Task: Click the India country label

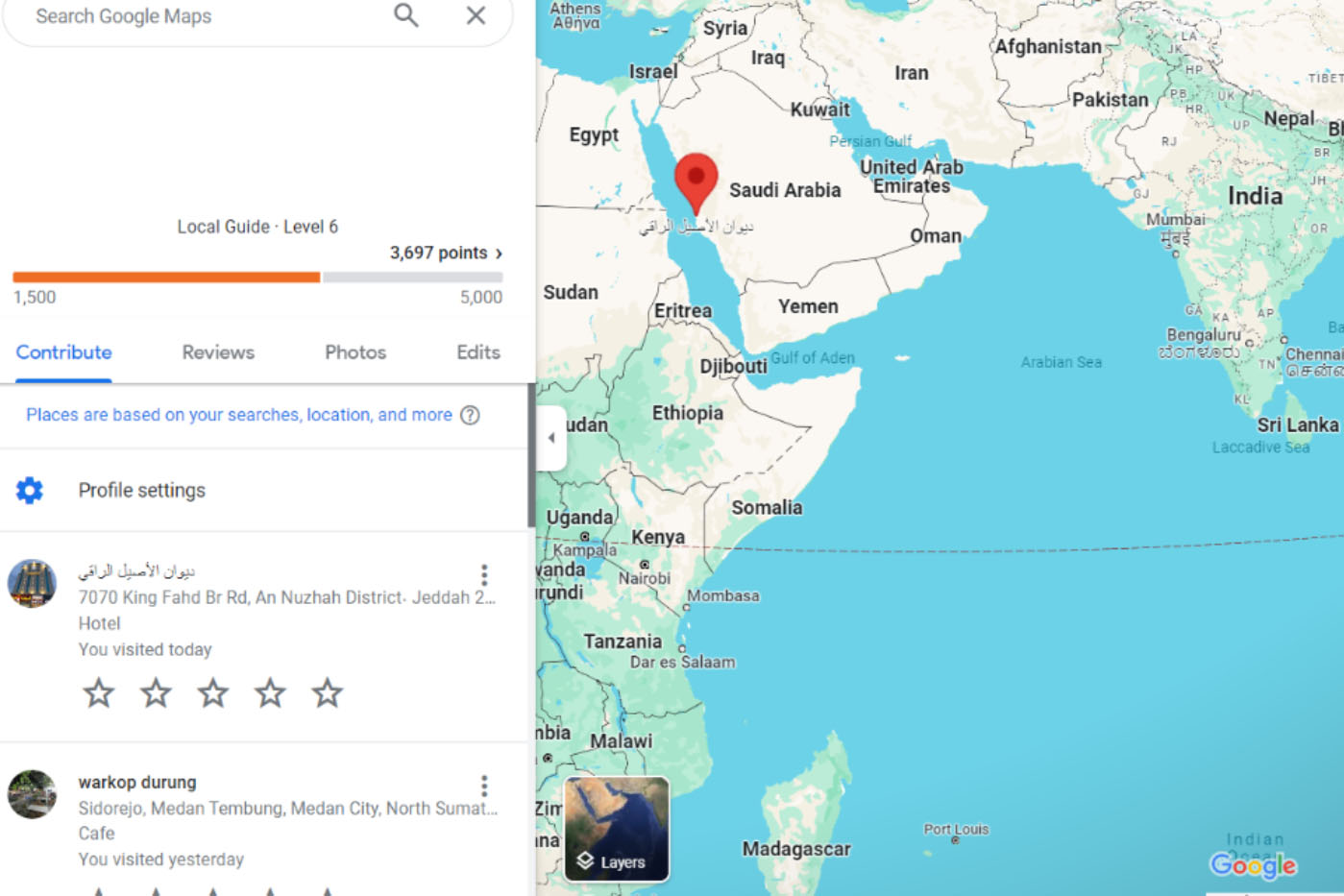Action: pos(1255,196)
